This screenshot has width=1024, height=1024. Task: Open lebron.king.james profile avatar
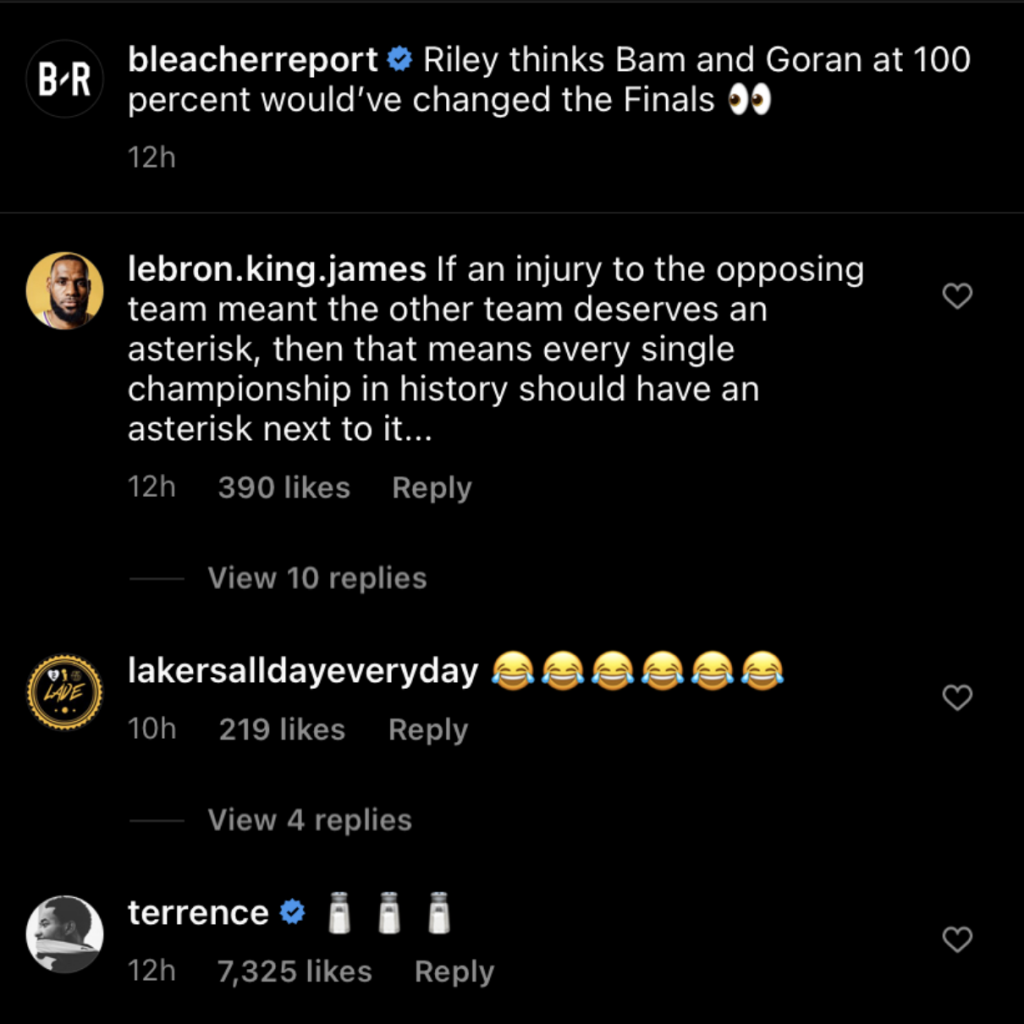64,291
